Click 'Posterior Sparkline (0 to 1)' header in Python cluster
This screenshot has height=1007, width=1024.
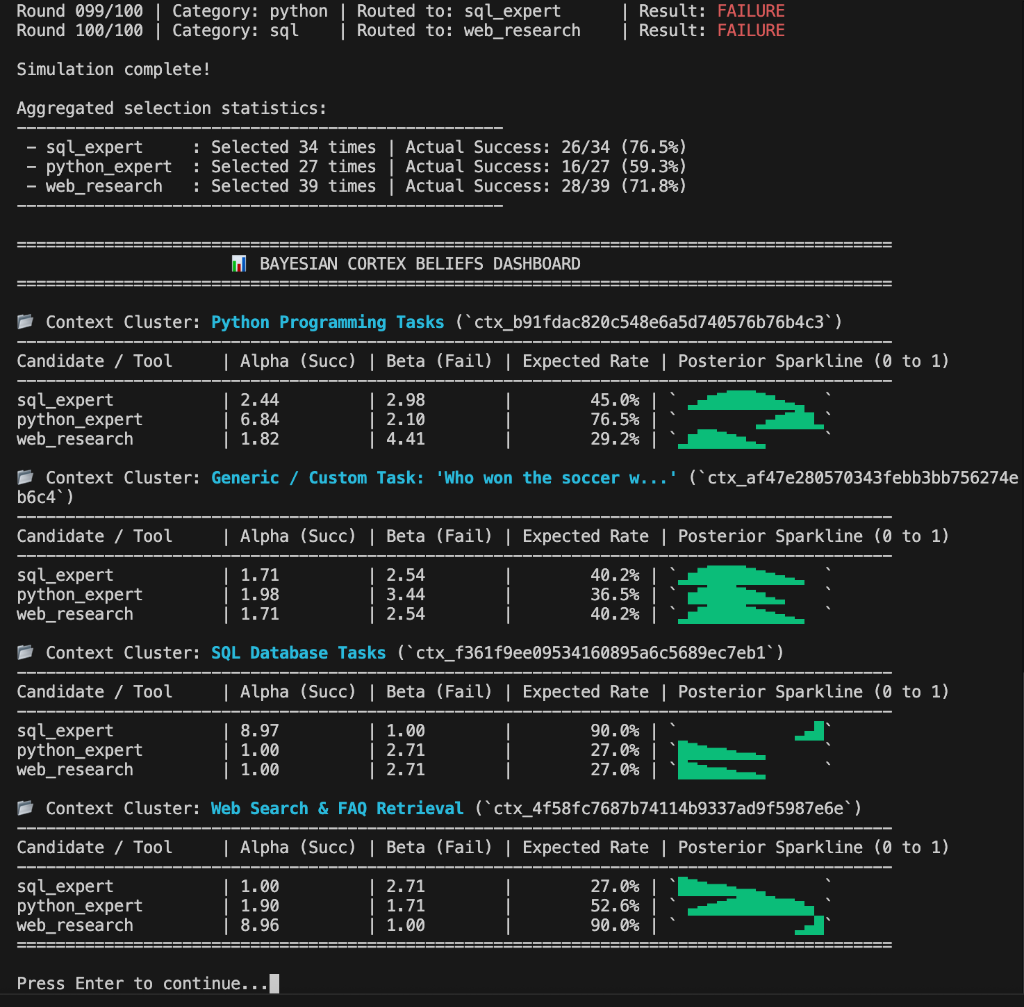(x=813, y=361)
